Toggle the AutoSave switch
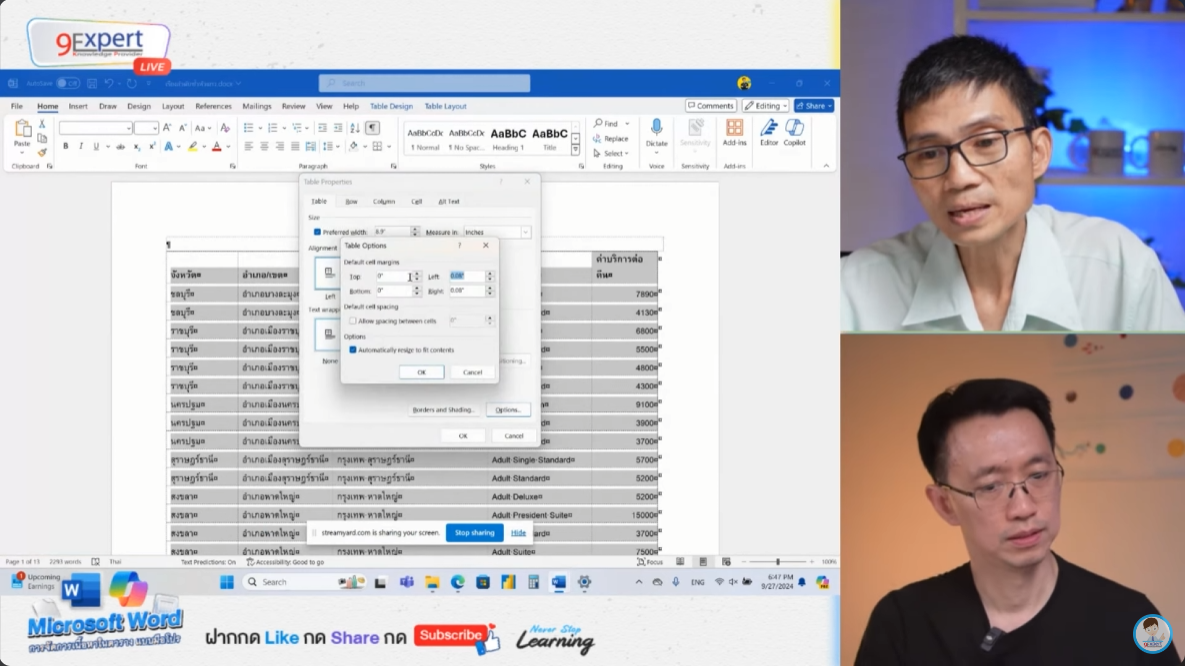 67,84
